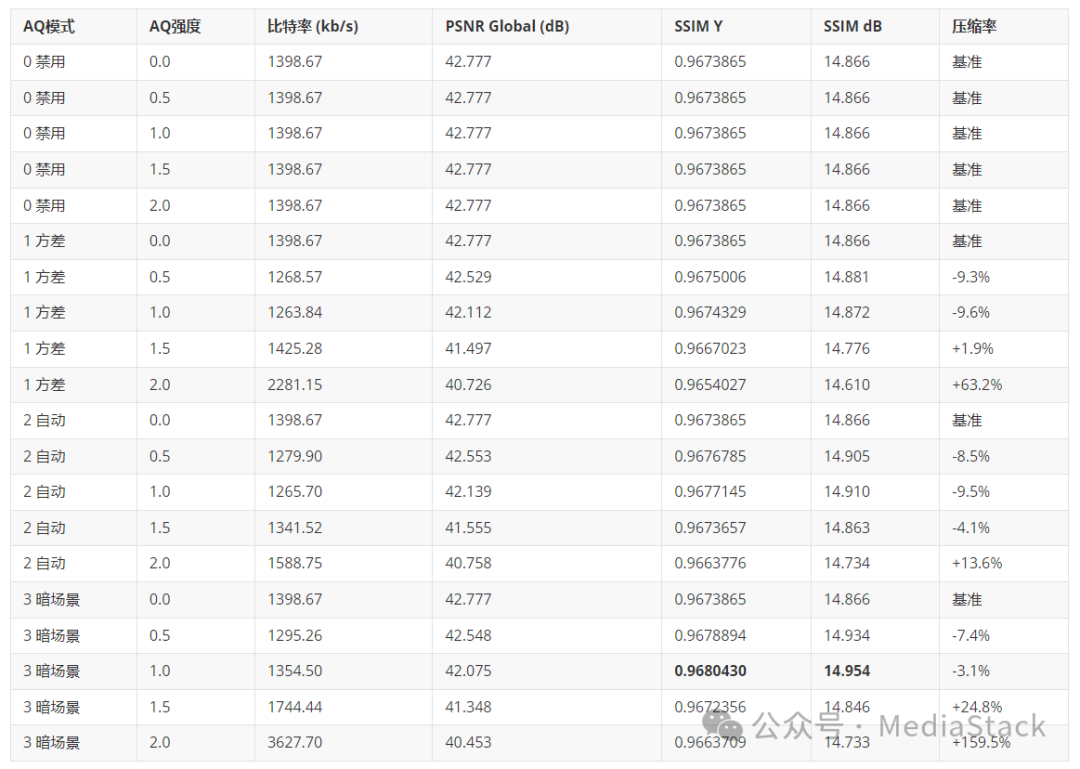Select the 41.348 PSNR cell
This screenshot has width=1080, height=769.
pyautogui.click(x=468, y=707)
